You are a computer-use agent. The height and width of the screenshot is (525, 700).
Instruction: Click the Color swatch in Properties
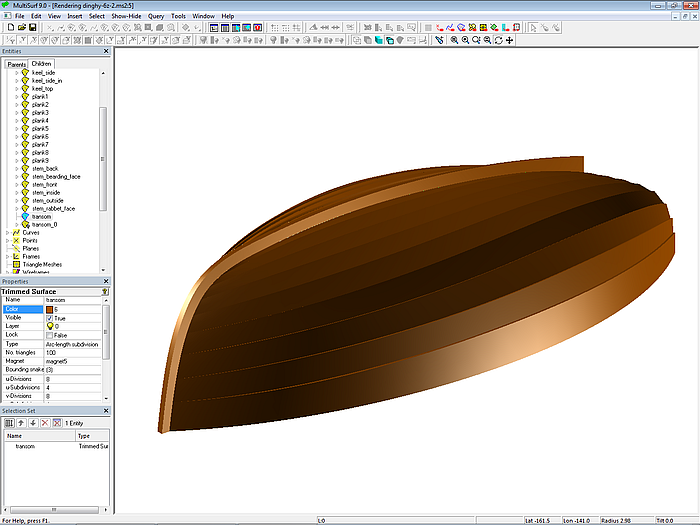50,309
